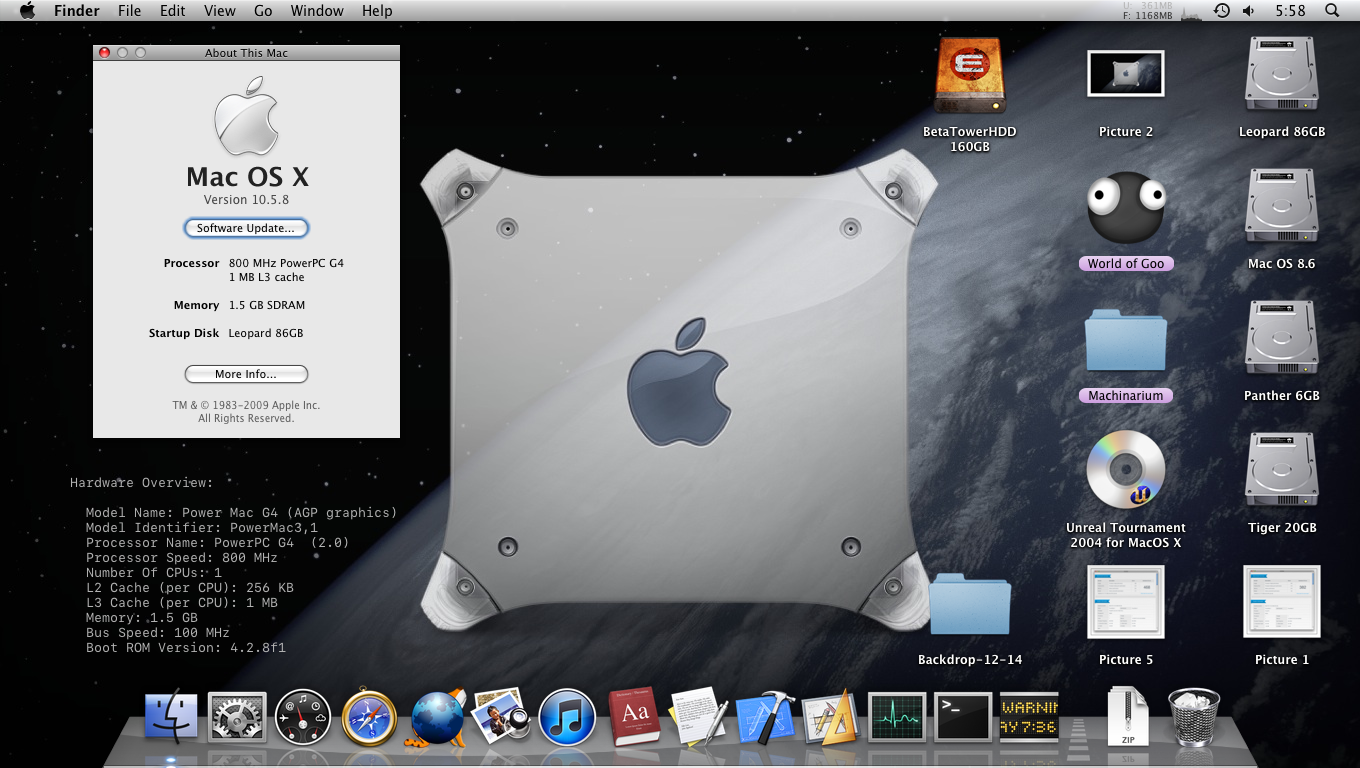Open the File menu
1360x768 pixels.
click(129, 11)
